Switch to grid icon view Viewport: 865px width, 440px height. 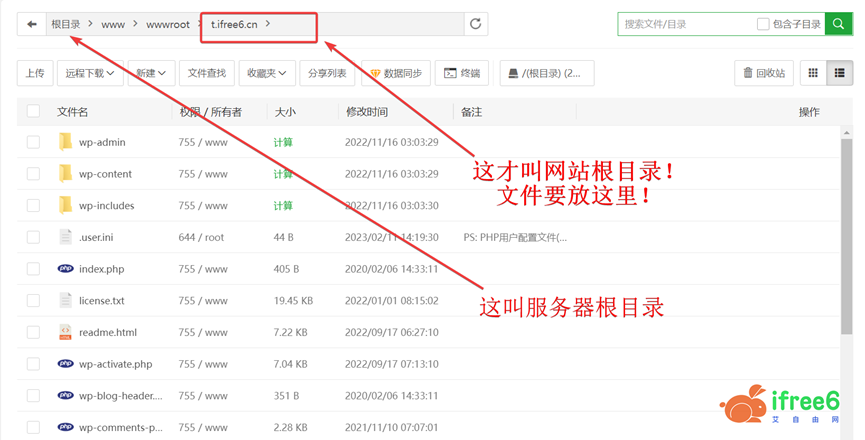[813, 73]
